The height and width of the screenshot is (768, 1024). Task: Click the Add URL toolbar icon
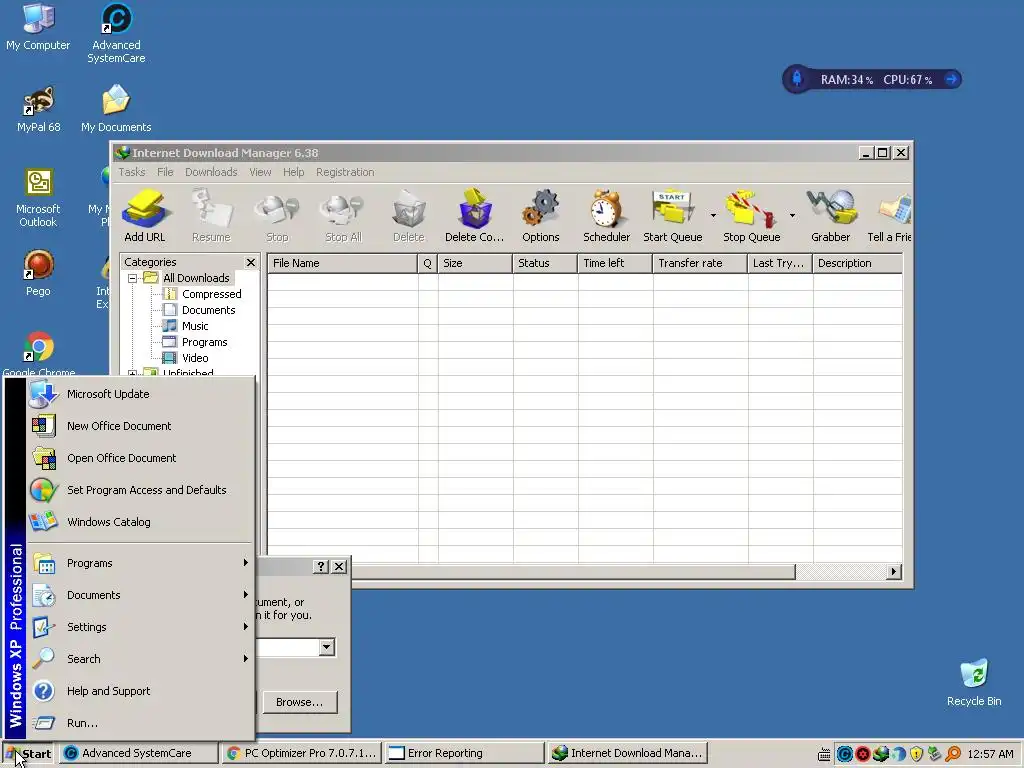click(x=145, y=216)
